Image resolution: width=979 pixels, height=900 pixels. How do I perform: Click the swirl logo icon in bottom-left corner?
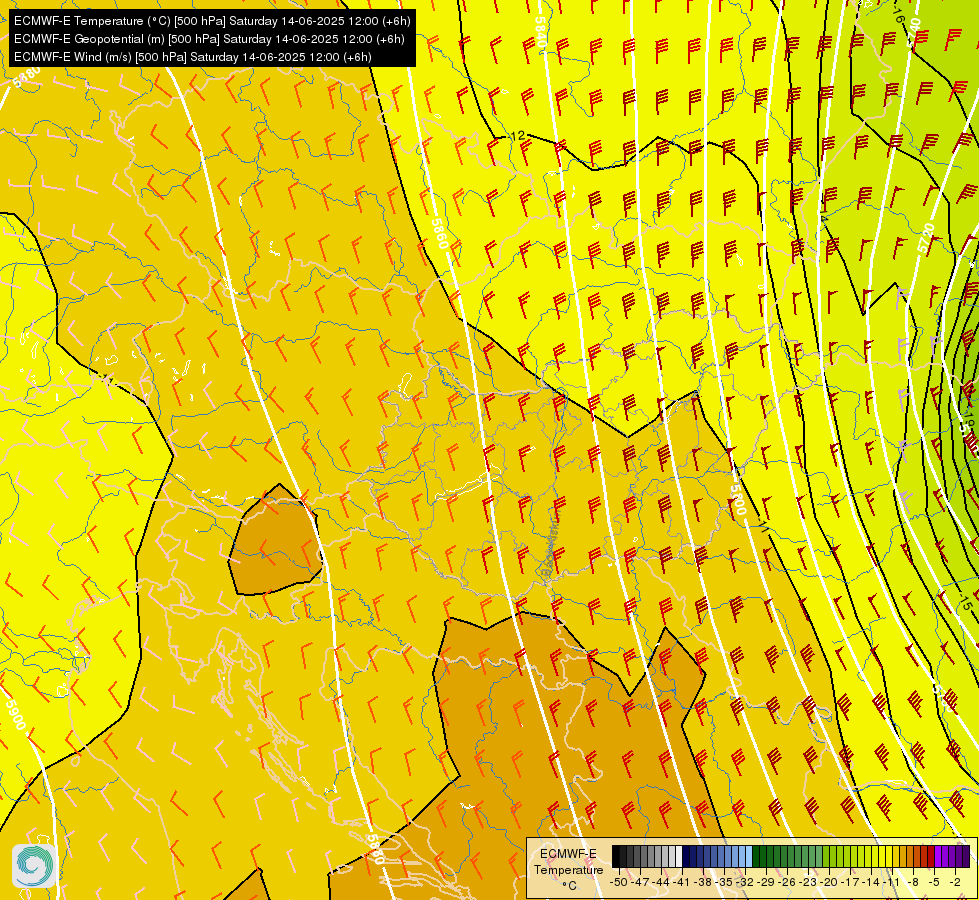[35, 866]
